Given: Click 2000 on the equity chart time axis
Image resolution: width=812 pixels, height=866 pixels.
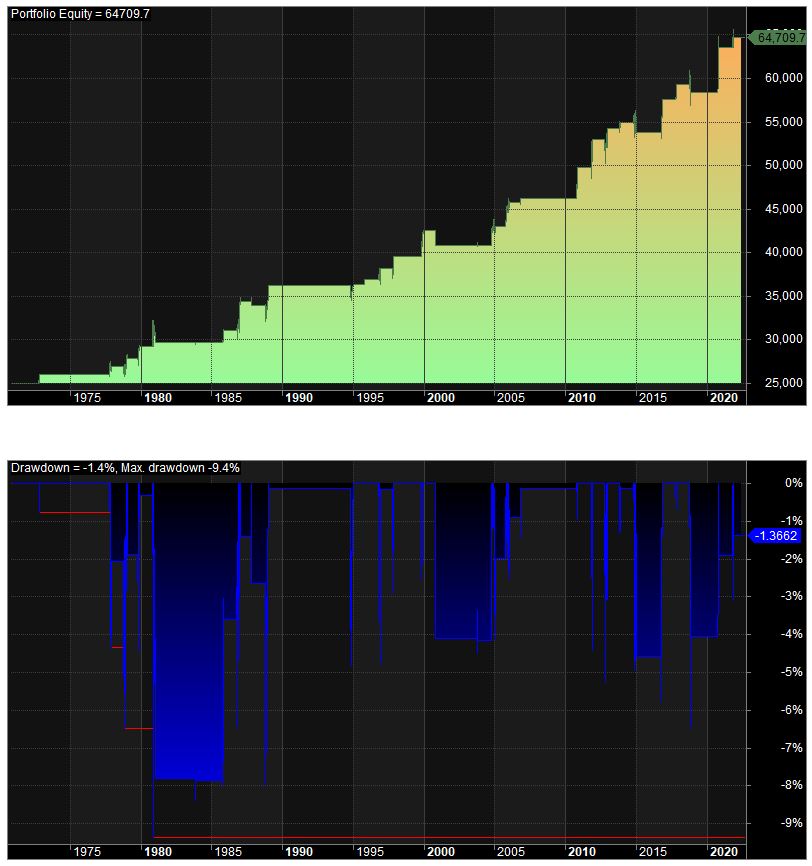Looking at the screenshot, I should click(441, 398).
